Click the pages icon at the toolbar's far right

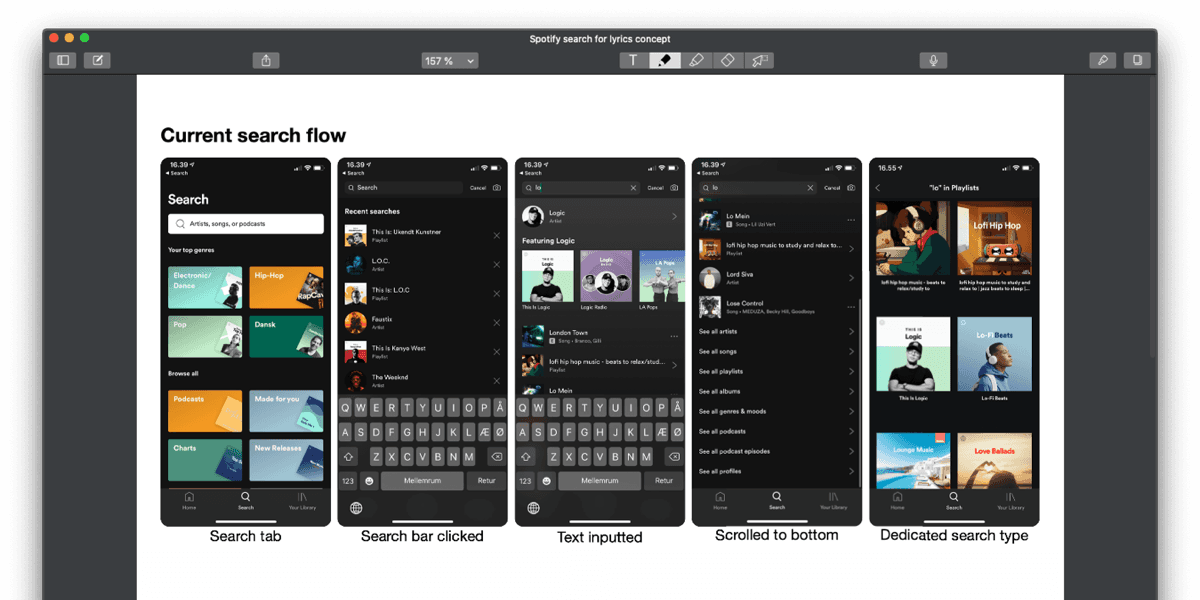pyautogui.click(x=1137, y=60)
